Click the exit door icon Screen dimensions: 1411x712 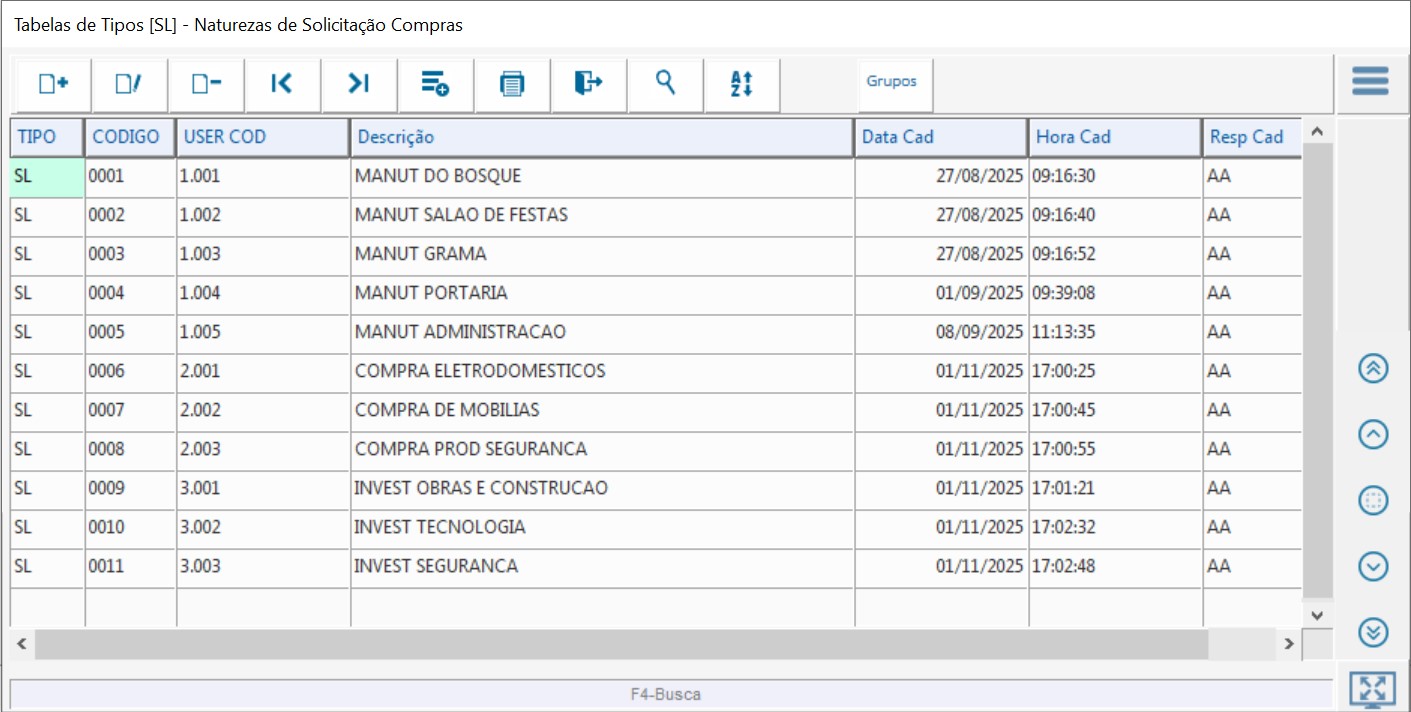pyautogui.click(x=588, y=84)
